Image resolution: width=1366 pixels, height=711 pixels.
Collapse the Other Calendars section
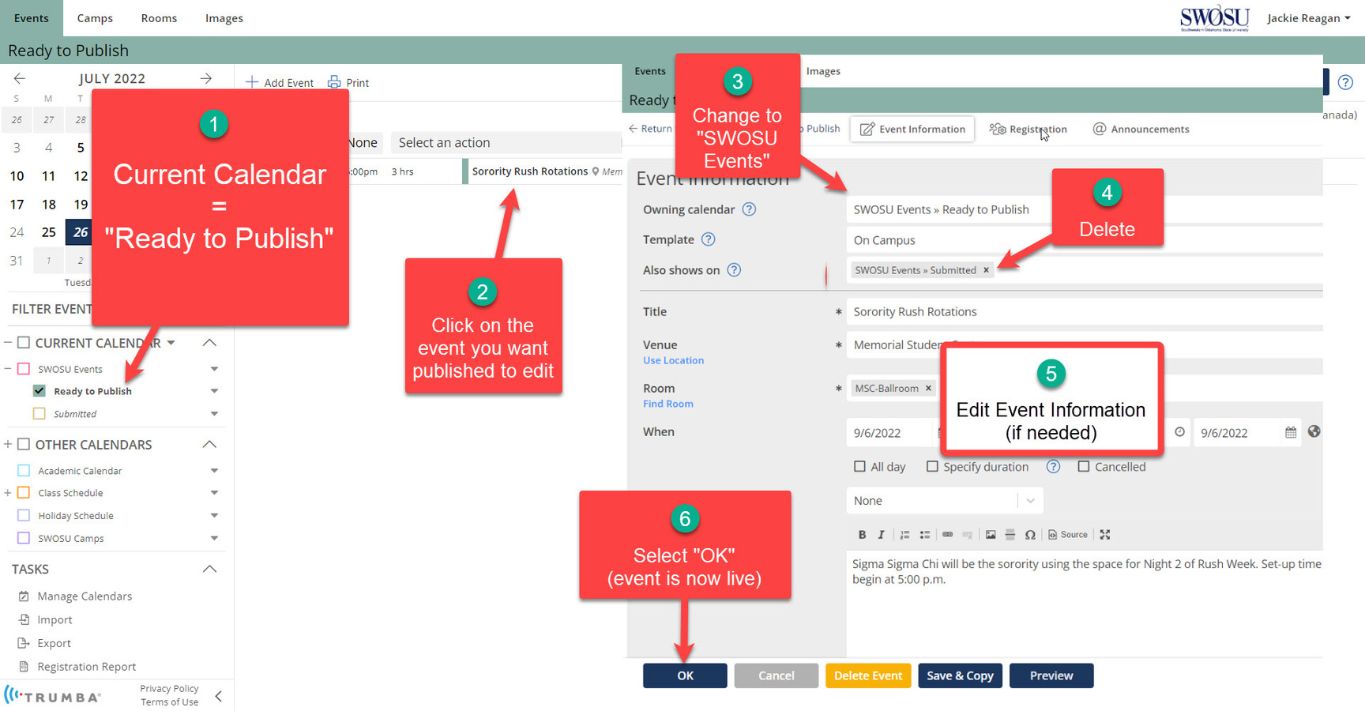pos(209,445)
